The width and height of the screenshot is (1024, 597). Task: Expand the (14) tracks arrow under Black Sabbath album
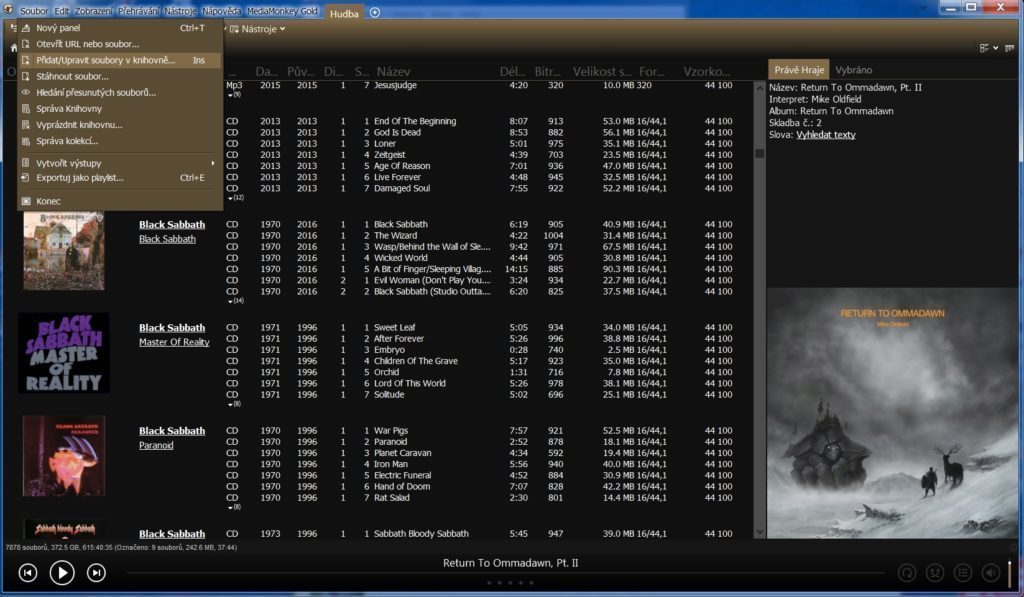coord(235,301)
